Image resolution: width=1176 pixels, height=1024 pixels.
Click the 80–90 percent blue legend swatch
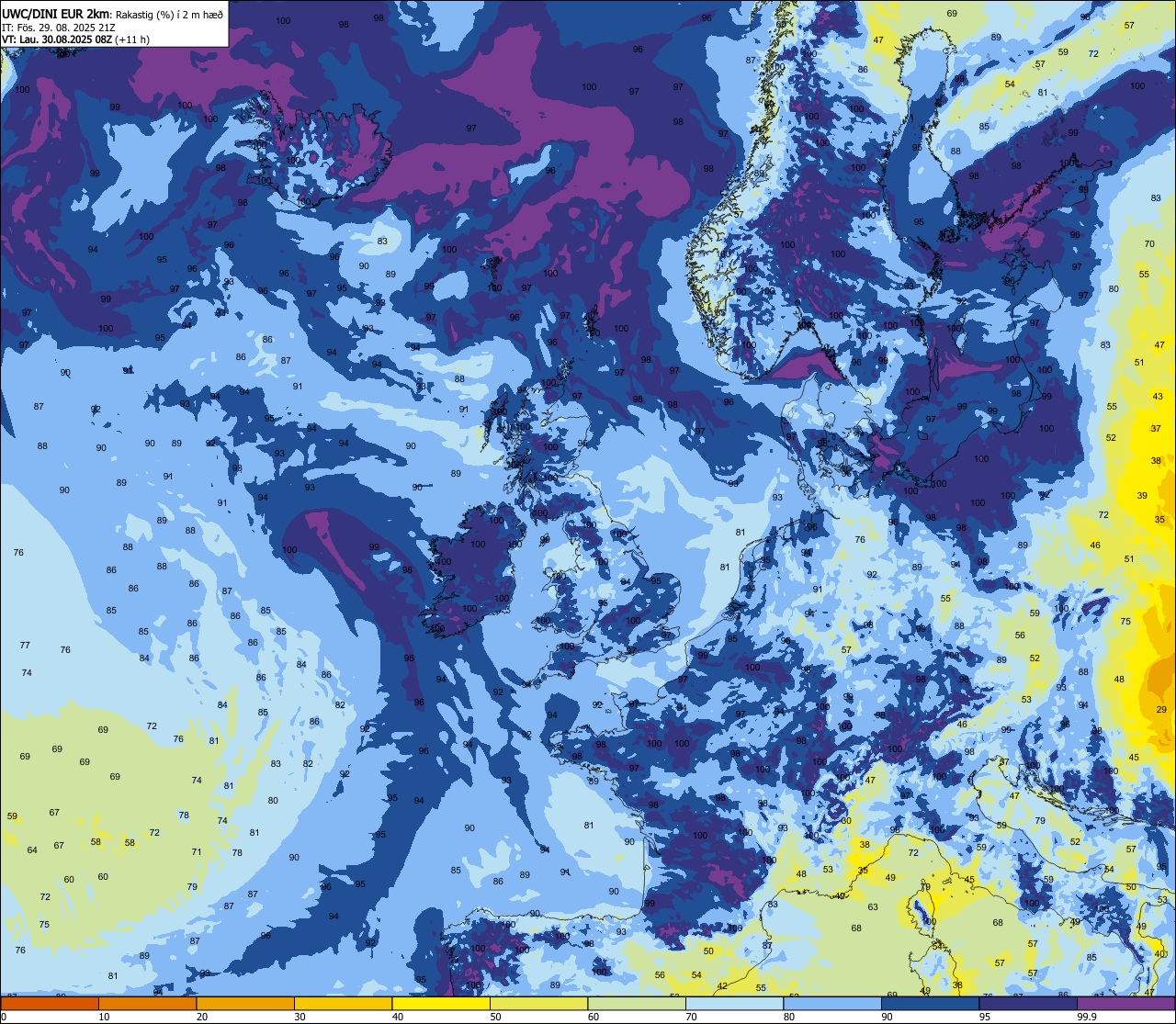[832, 1003]
